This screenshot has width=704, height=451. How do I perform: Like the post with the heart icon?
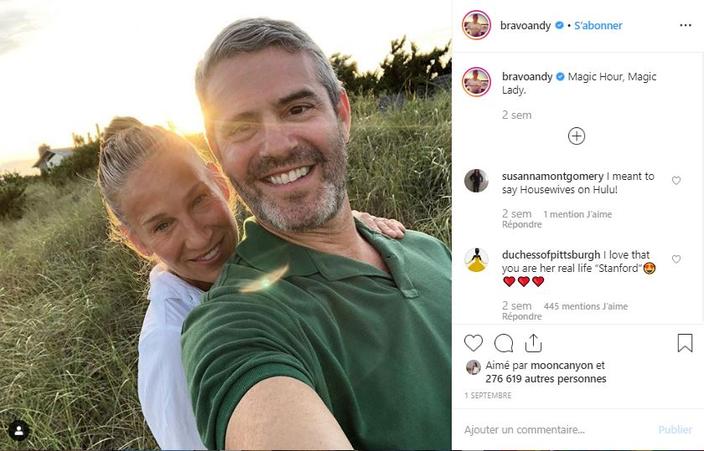474,343
